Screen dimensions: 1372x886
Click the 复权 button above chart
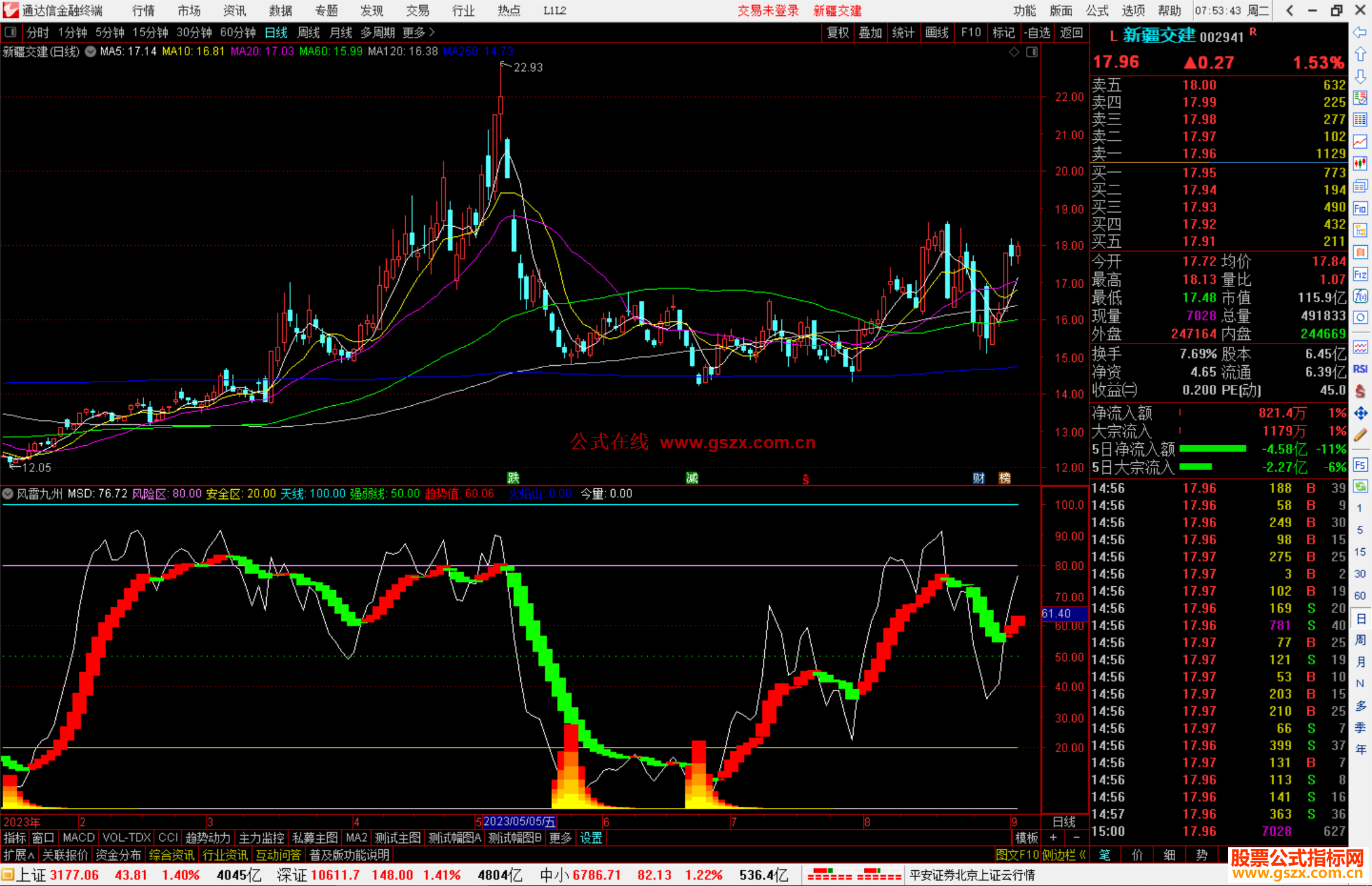point(837,32)
